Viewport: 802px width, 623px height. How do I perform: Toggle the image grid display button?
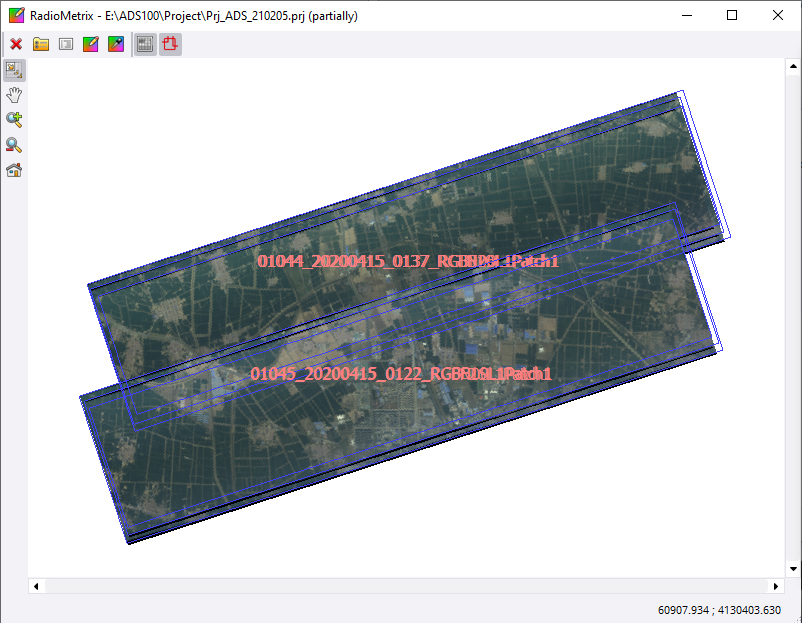145,44
